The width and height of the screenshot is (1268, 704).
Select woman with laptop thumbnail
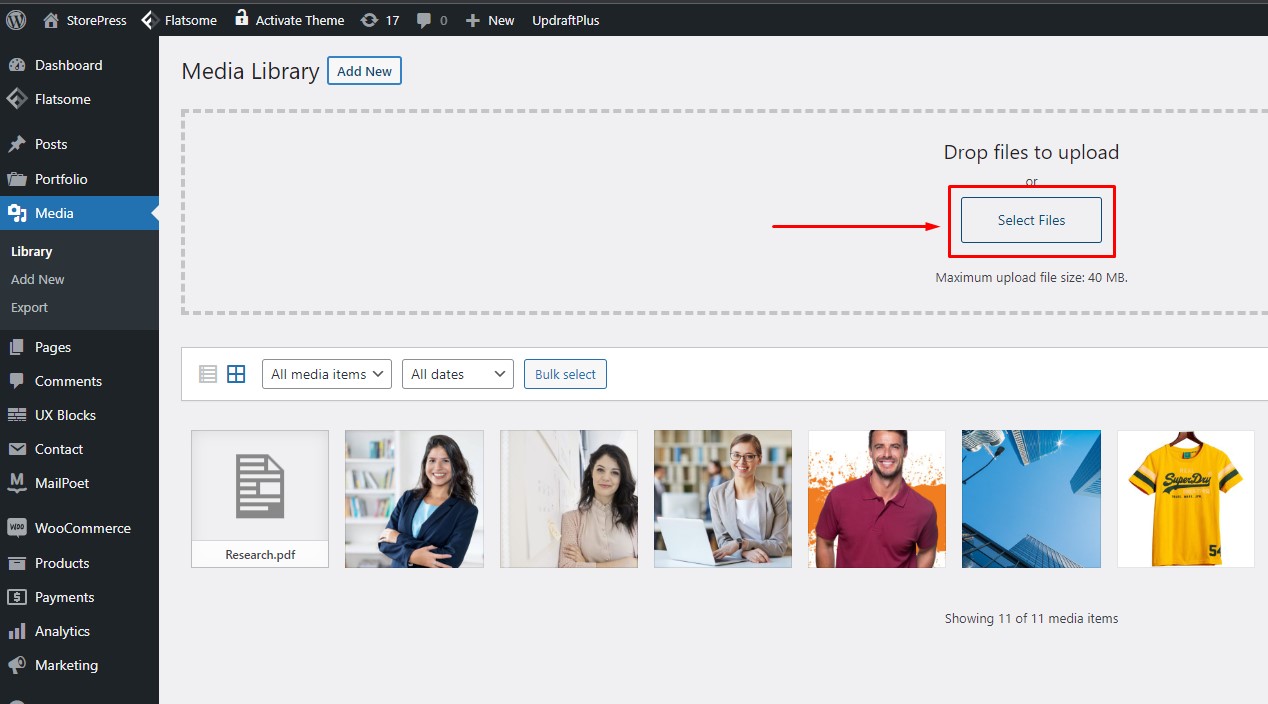(723, 499)
